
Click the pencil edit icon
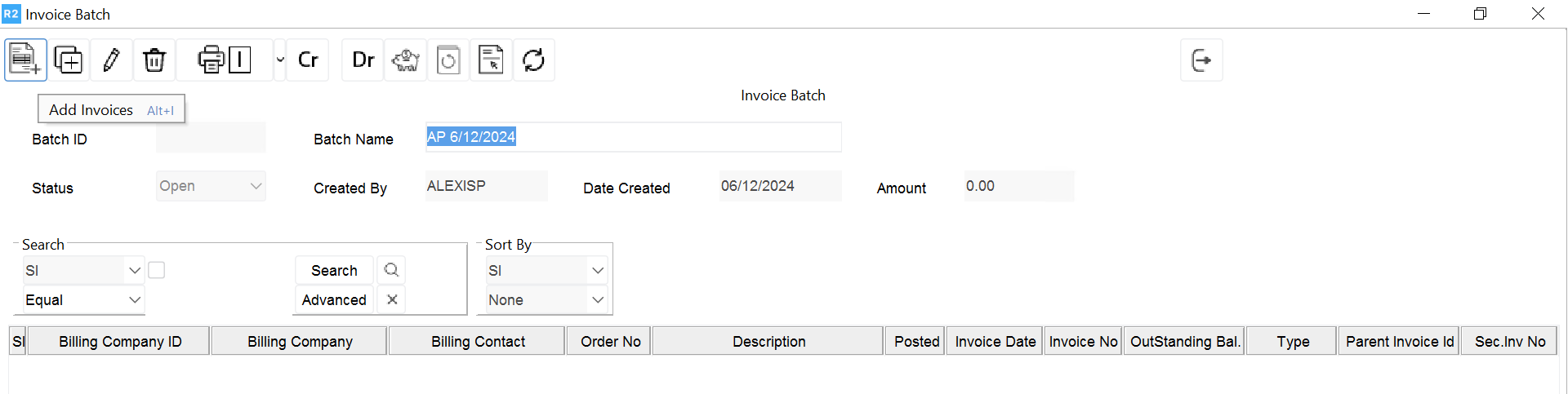click(112, 60)
